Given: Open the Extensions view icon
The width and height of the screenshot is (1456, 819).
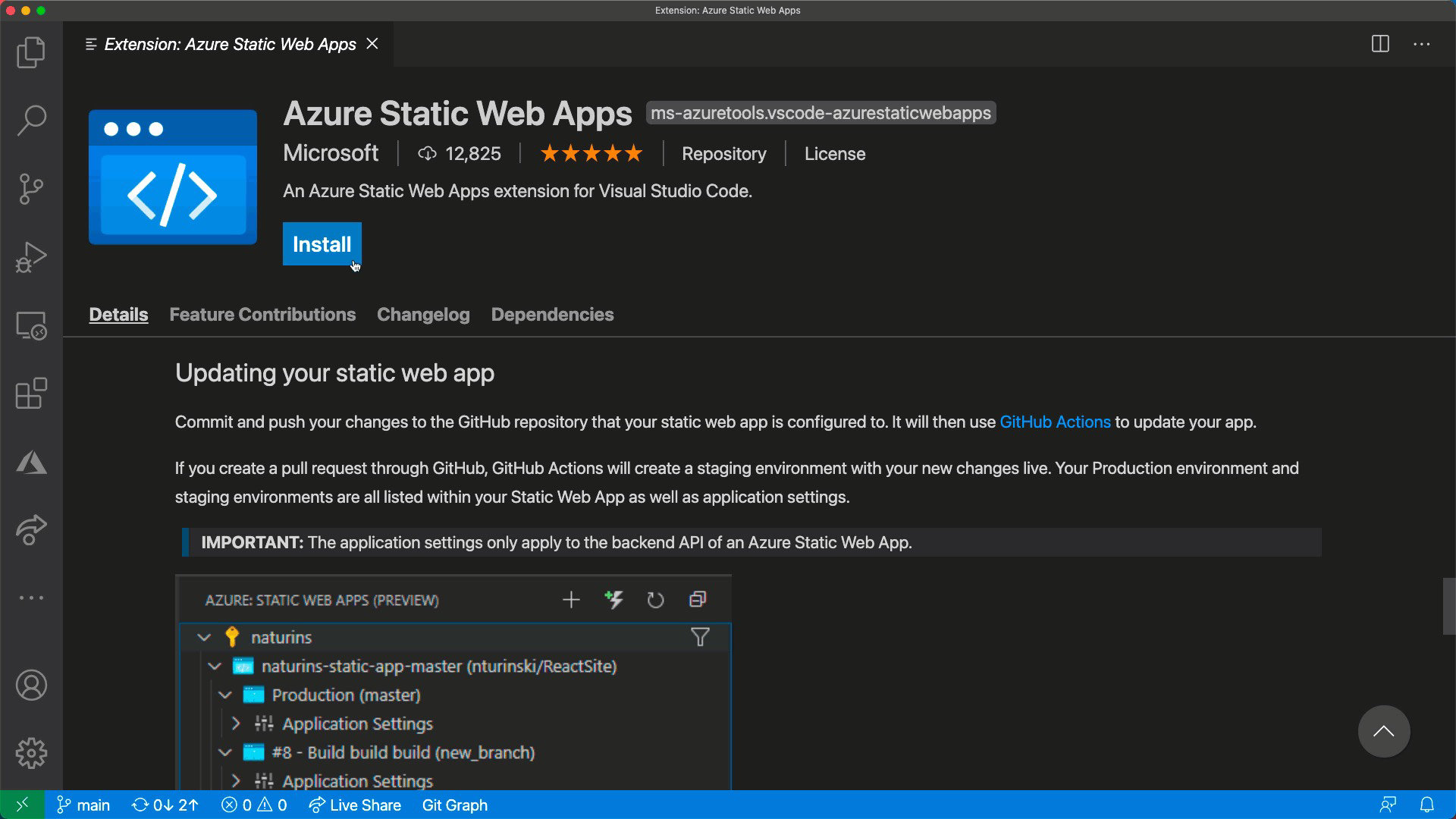Looking at the screenshot, I should click(x=31, y=394).
